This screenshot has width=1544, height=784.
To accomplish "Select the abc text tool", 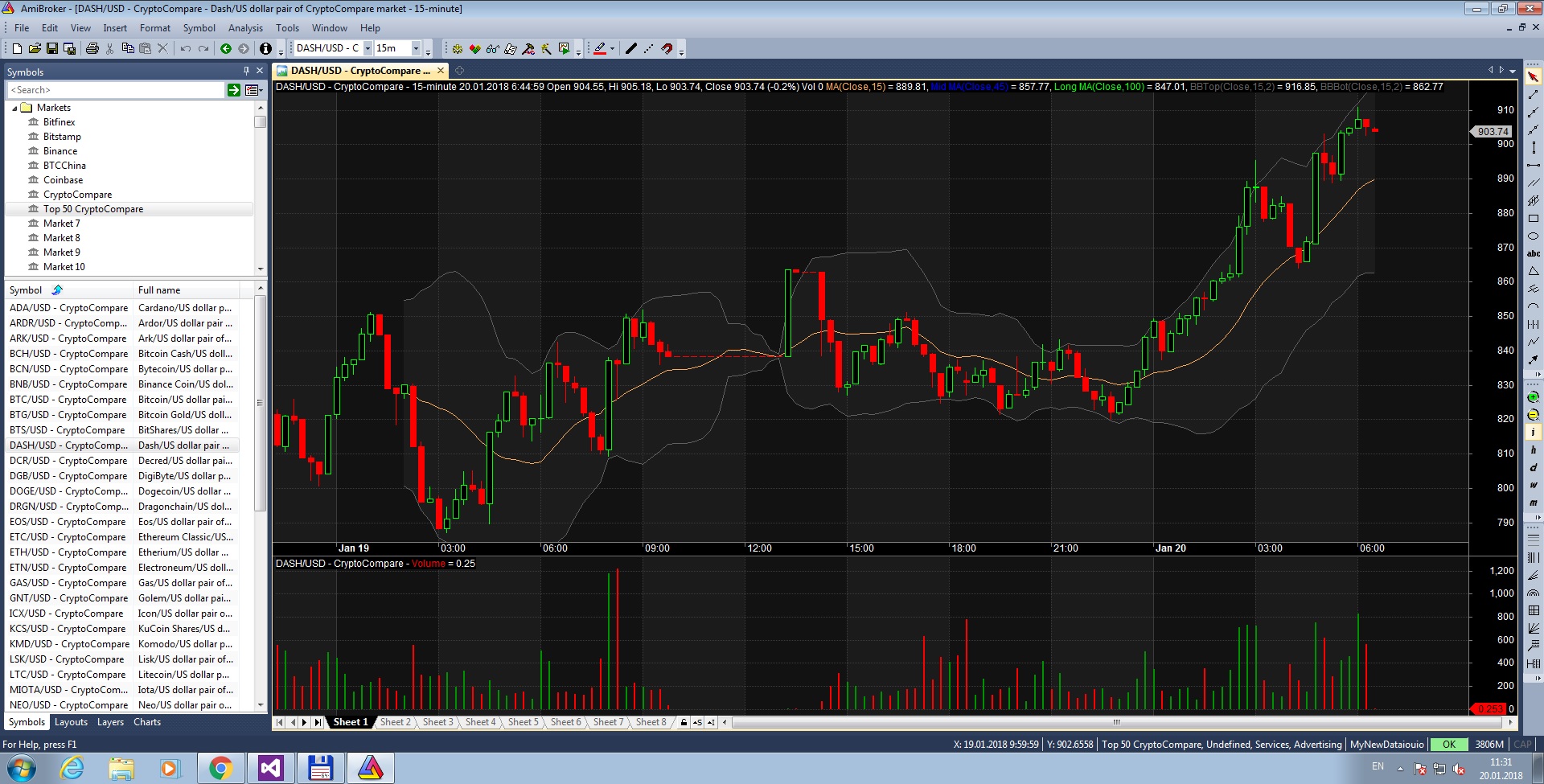I will pos(1534,254).
